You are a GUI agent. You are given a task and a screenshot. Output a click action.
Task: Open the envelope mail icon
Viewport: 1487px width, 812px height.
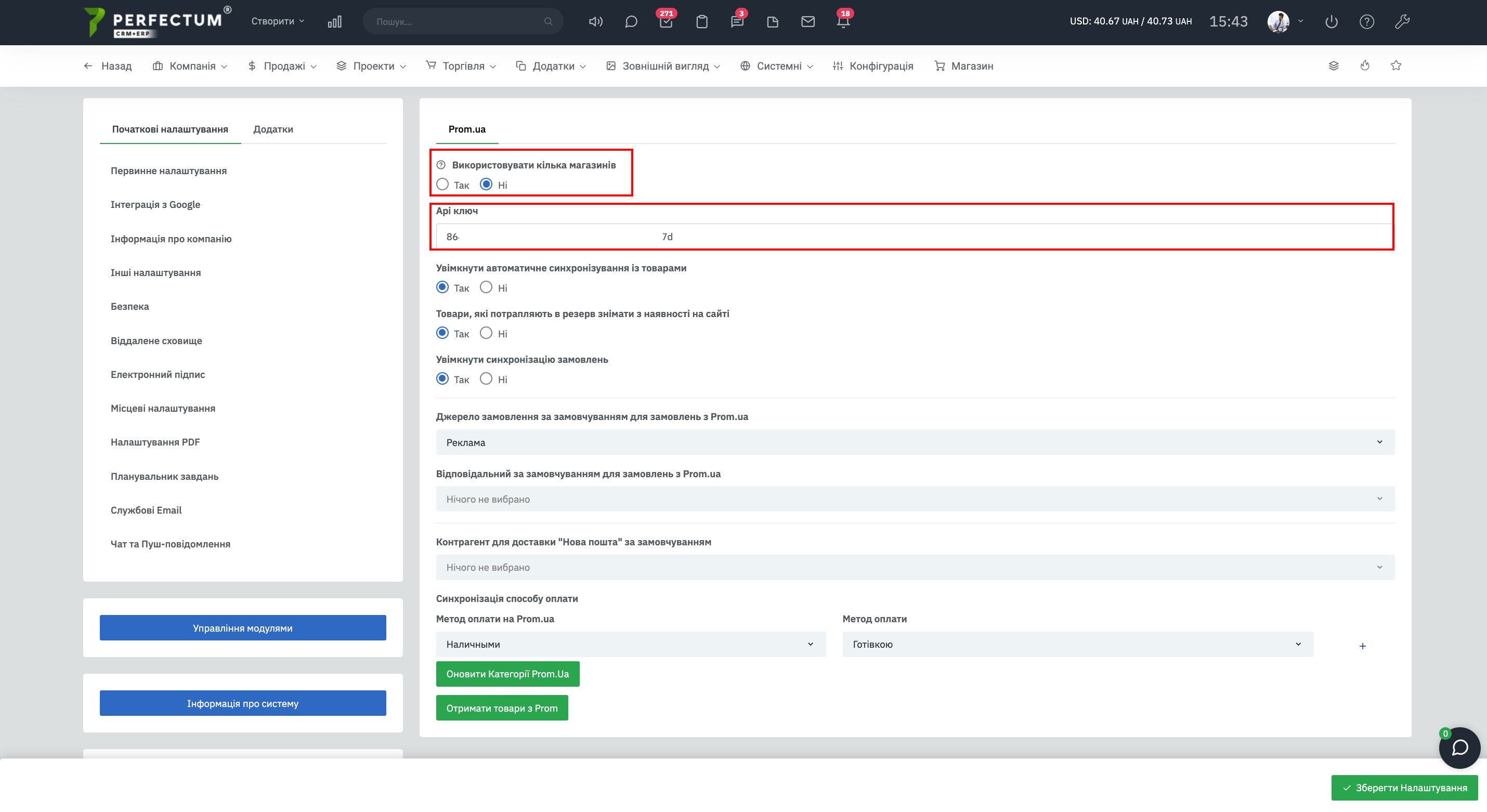pyautogui.click(x=807, y=22)
